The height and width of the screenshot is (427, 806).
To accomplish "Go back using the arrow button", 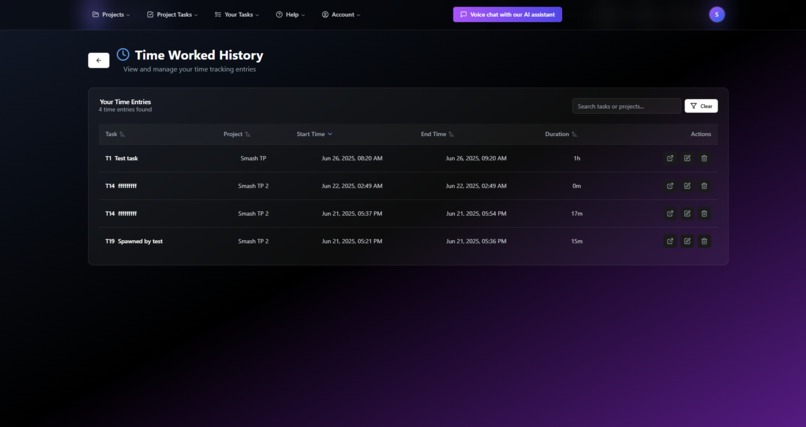I will (99, 60).
